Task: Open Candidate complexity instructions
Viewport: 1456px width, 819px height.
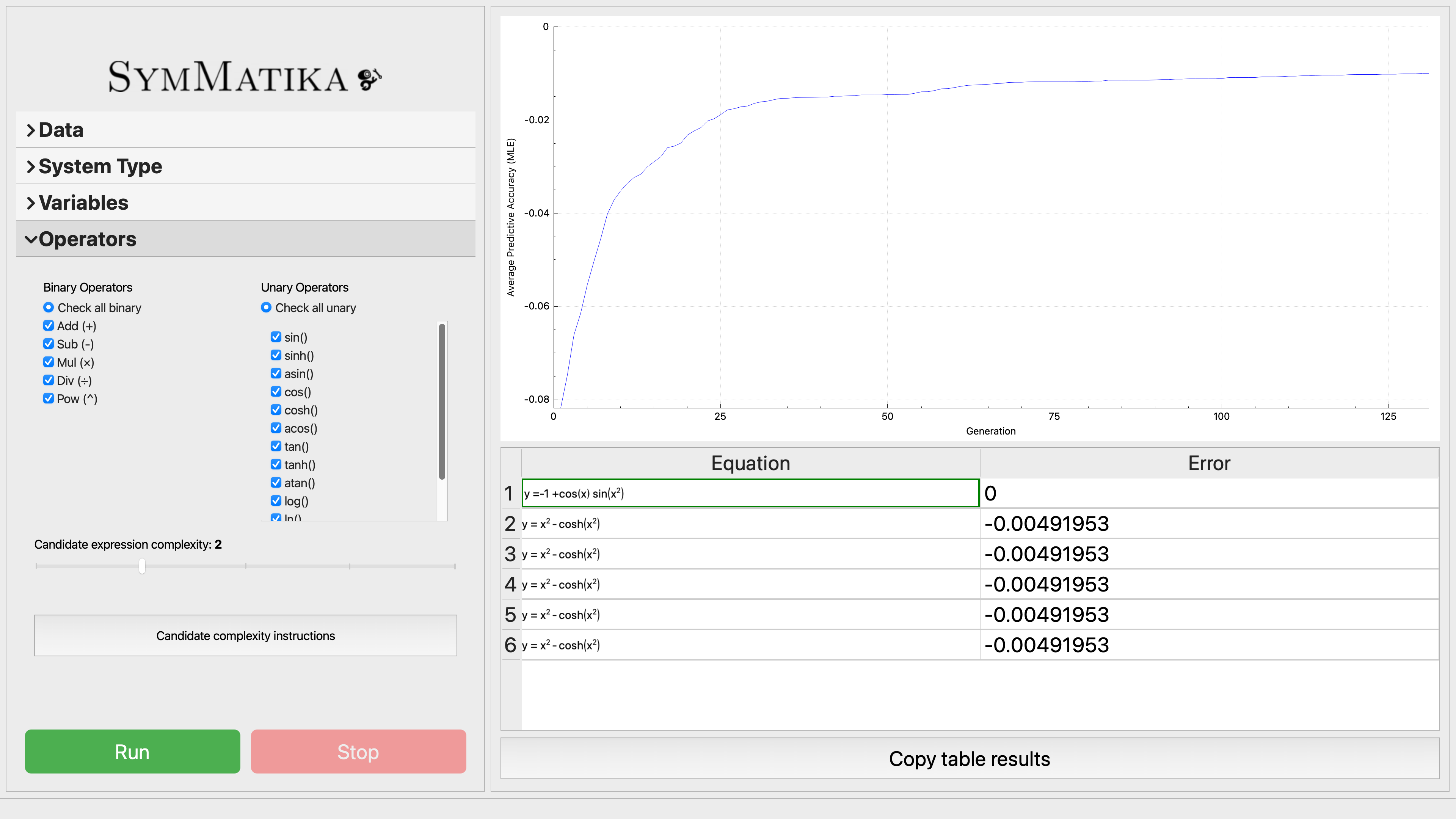Action: tap(245, 635)
